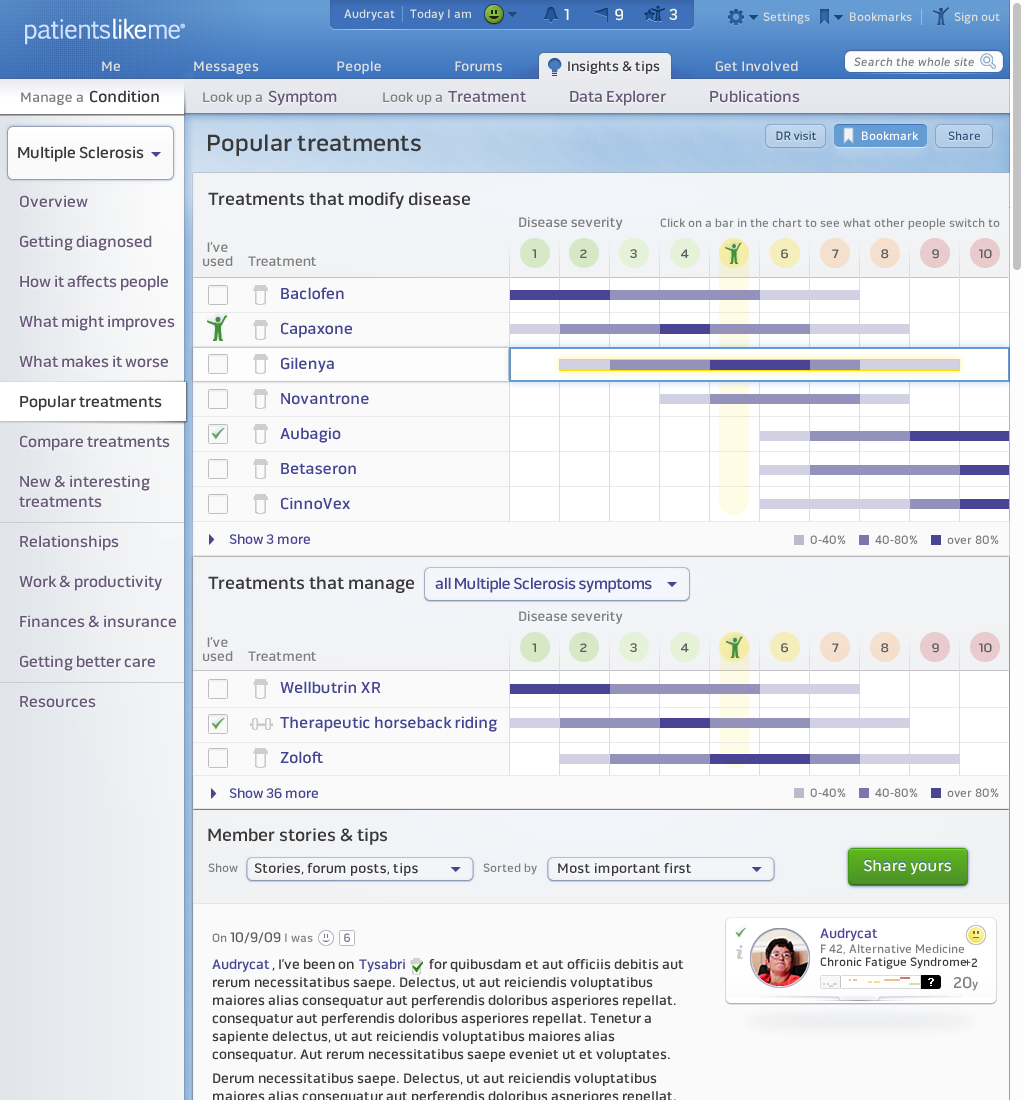
Task: Select severity 6 circle in modify disease chart
Action: click(x=784, y=253)
